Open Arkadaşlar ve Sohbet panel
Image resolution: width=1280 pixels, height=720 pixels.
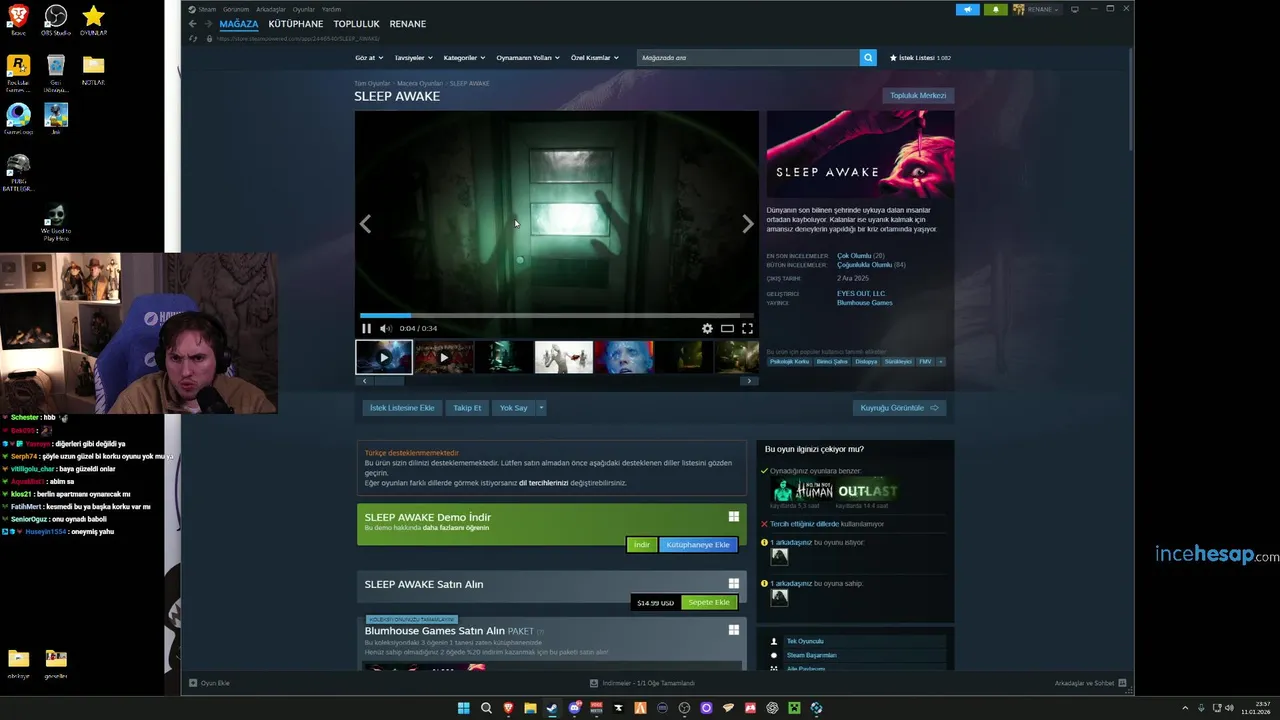[x=1091, y=683]
